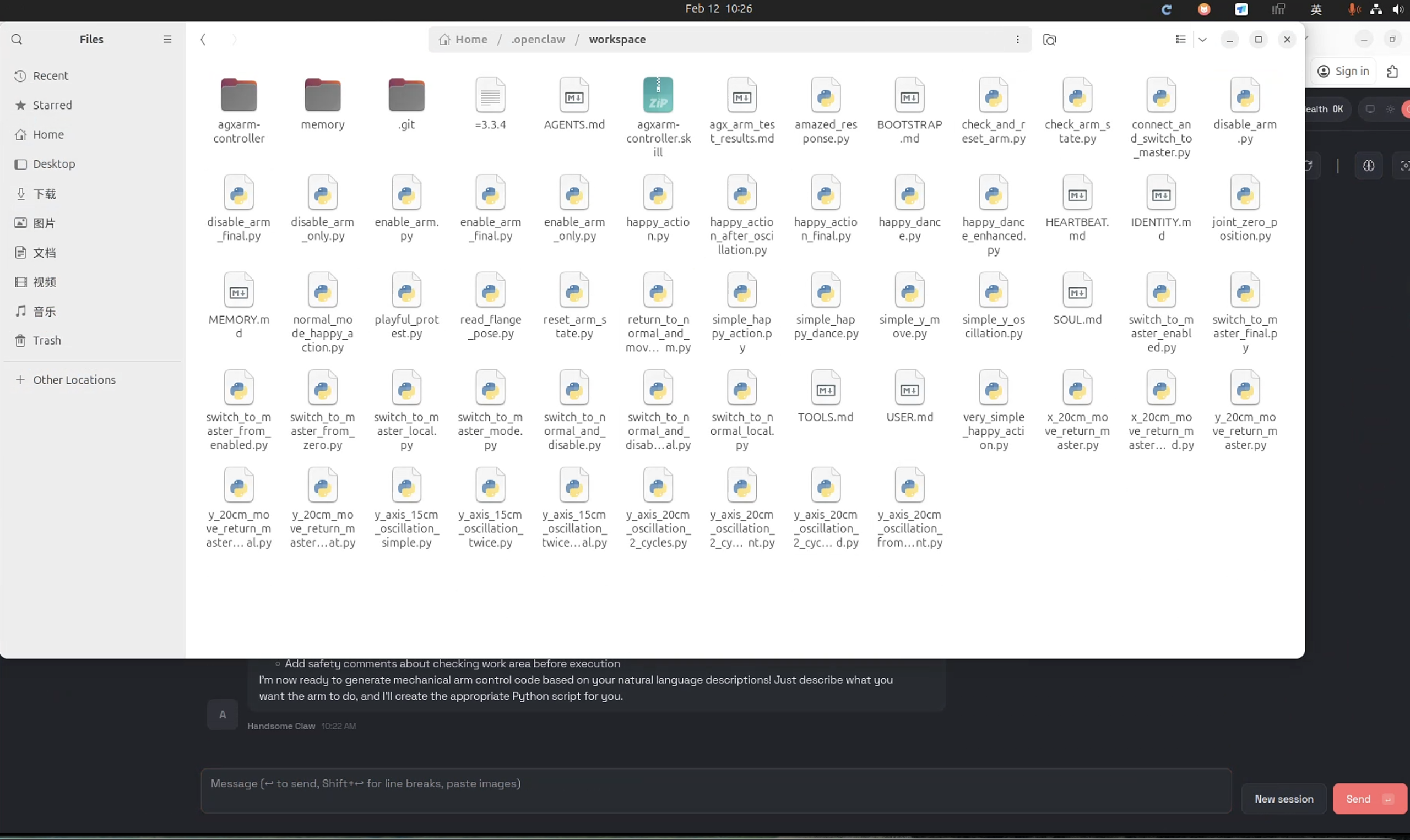Click the Message input field
1410x840 pixels.
715,790
